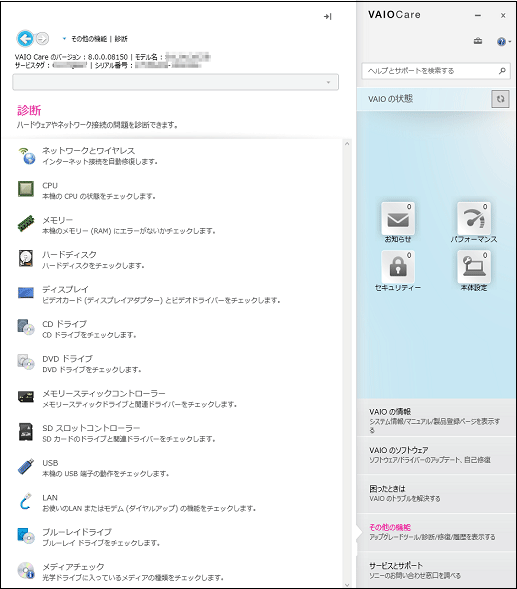Click the toolbox icon near the help button
The image size is (517, 589).
point(478,41)
